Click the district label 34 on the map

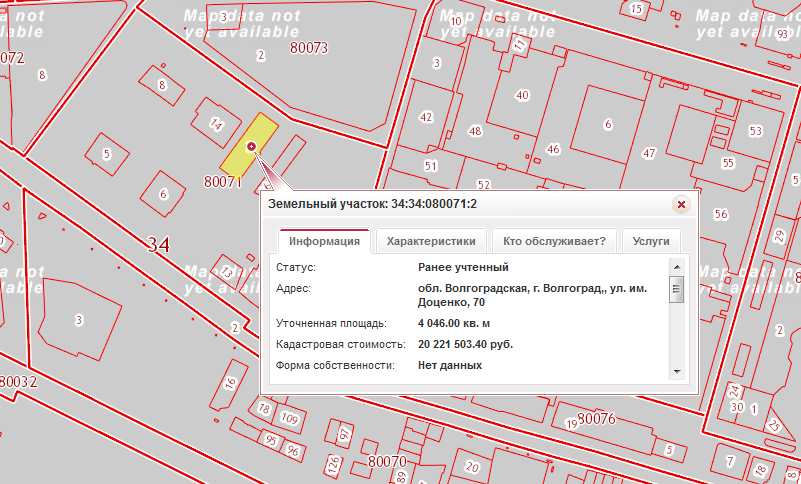158,244
